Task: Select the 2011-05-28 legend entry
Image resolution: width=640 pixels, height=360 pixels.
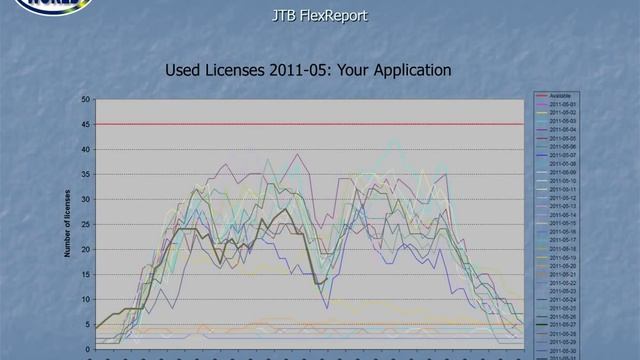Action: click(x=556, y=334)
